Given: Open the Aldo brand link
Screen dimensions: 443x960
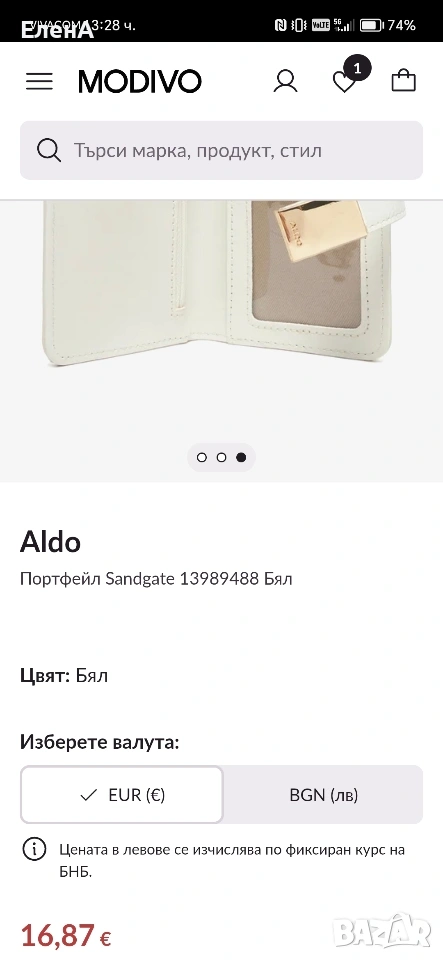Looking at the screenshot, I should tap(50, 542).
